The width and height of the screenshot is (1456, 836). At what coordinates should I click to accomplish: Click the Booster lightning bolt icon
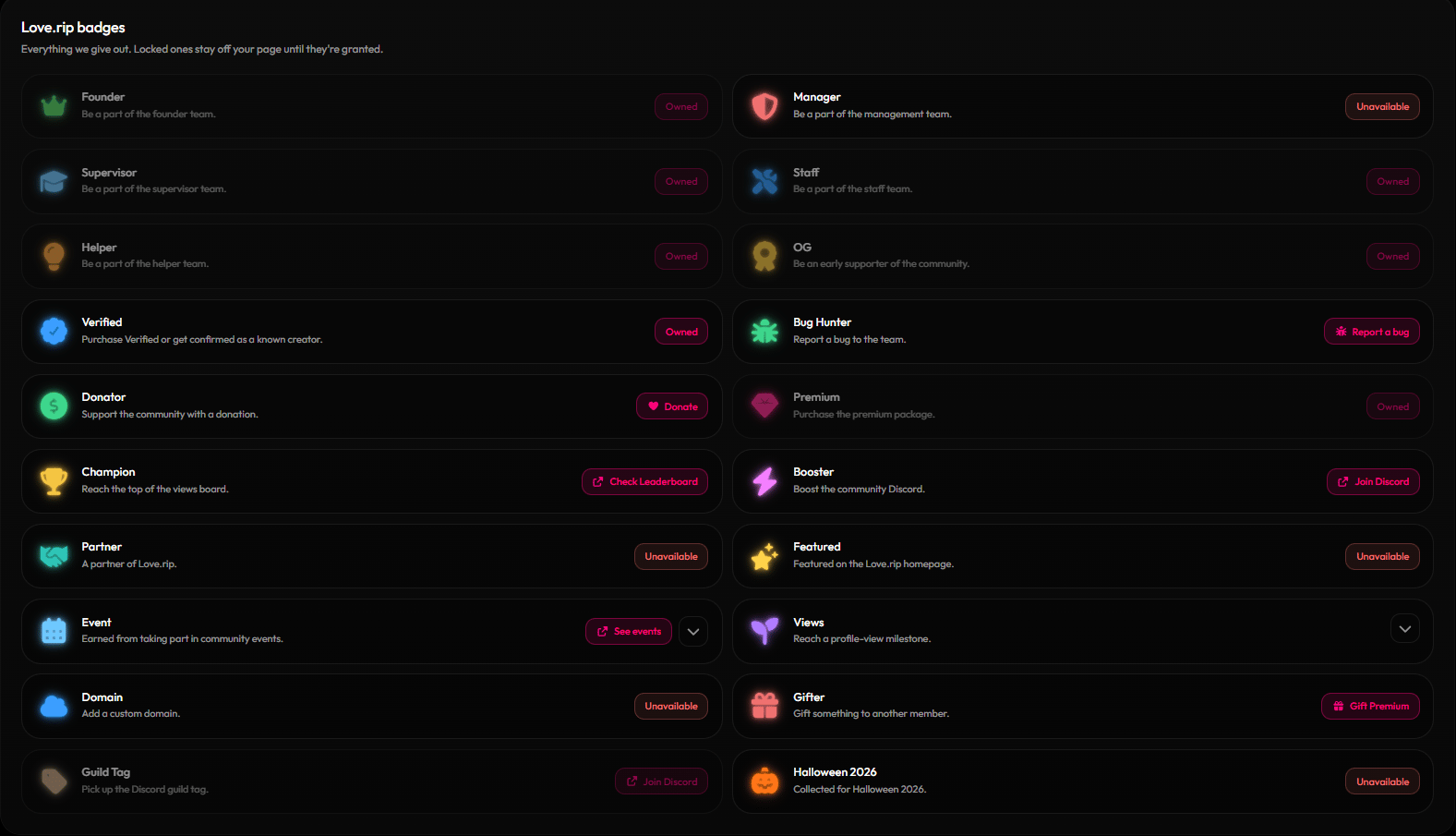point(764,481)
